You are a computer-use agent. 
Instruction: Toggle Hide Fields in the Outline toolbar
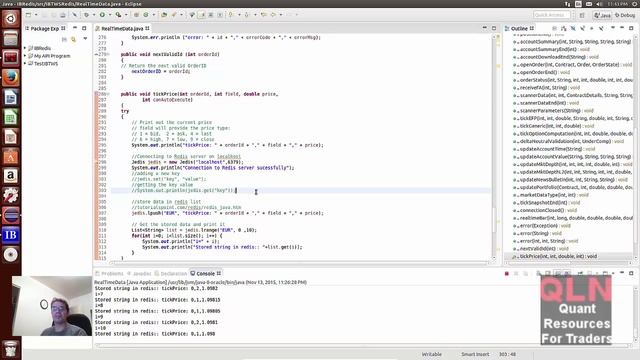pos(573,28)
